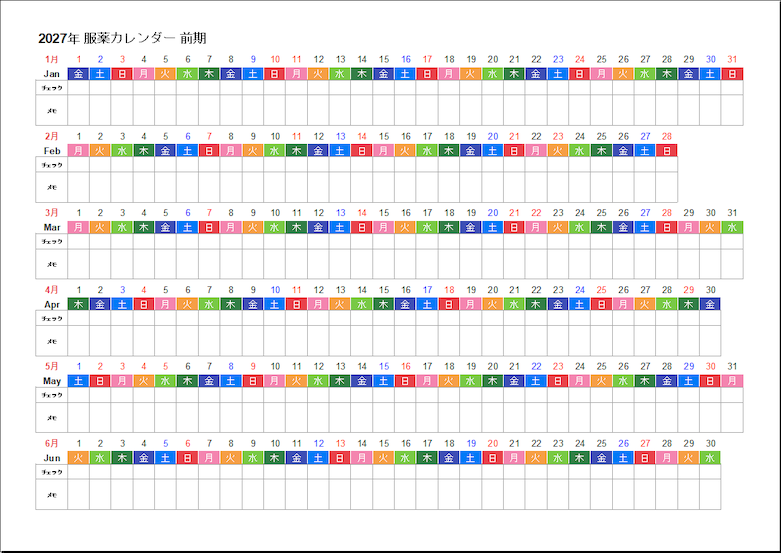This screenshot has height=553, width=781.
Task: Click the メモ cell for January 15
Action: point(384,110)
